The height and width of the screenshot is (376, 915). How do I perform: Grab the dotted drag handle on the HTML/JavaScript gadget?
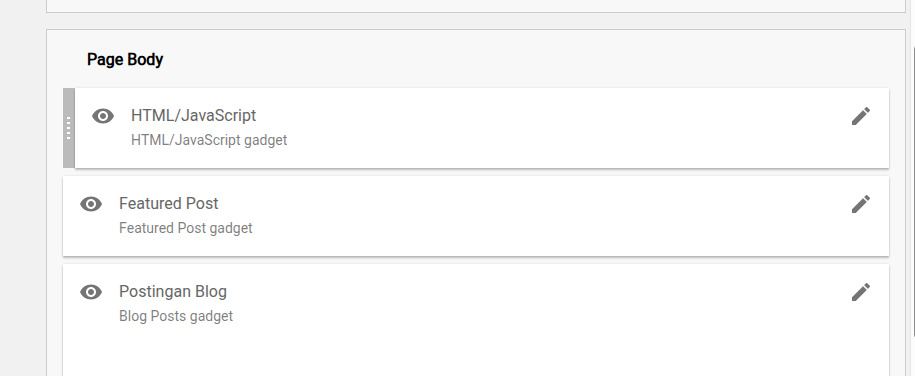[x=69, y=128]
